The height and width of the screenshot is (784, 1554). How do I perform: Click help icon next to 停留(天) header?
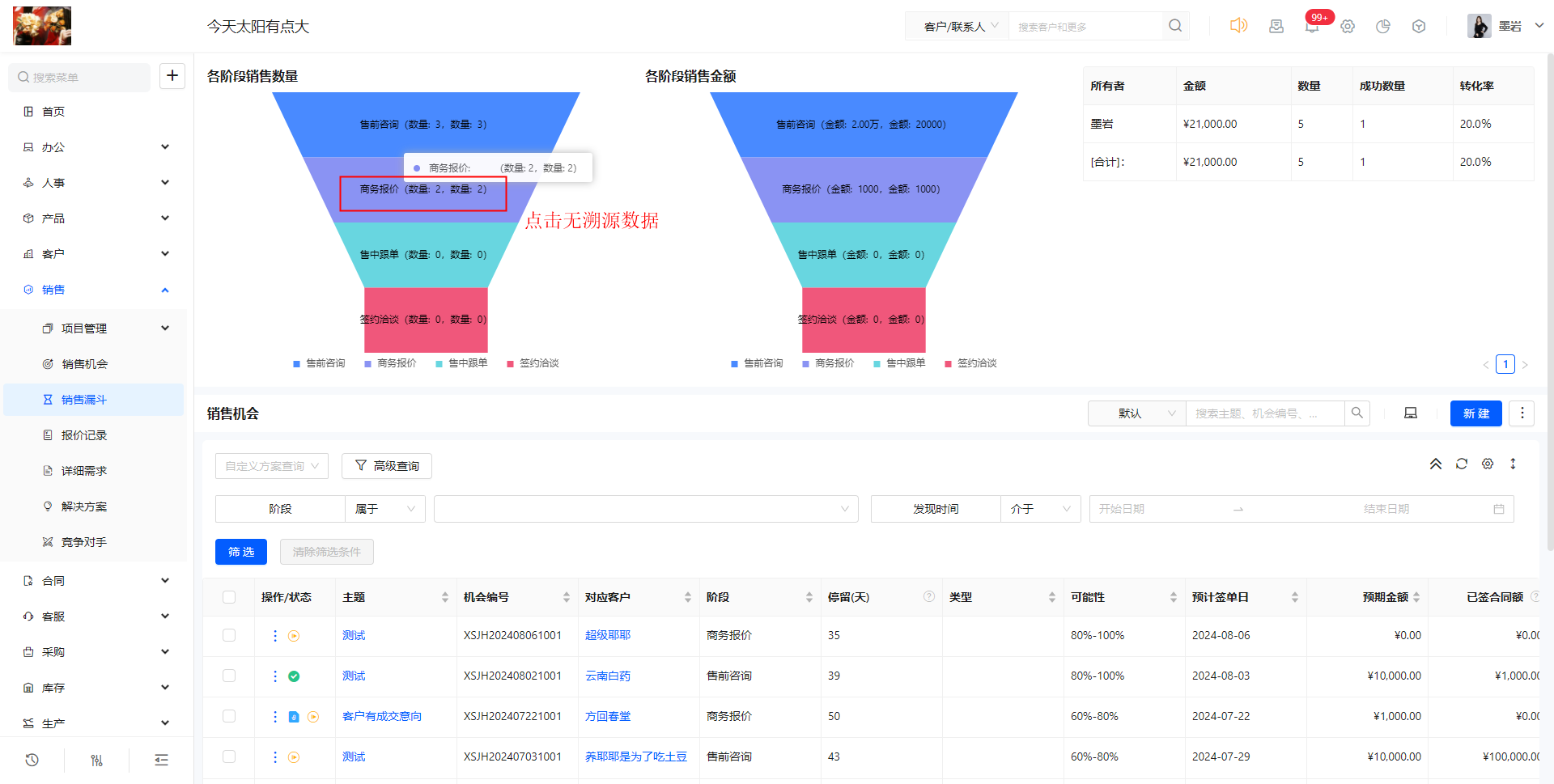pos(929,596)
